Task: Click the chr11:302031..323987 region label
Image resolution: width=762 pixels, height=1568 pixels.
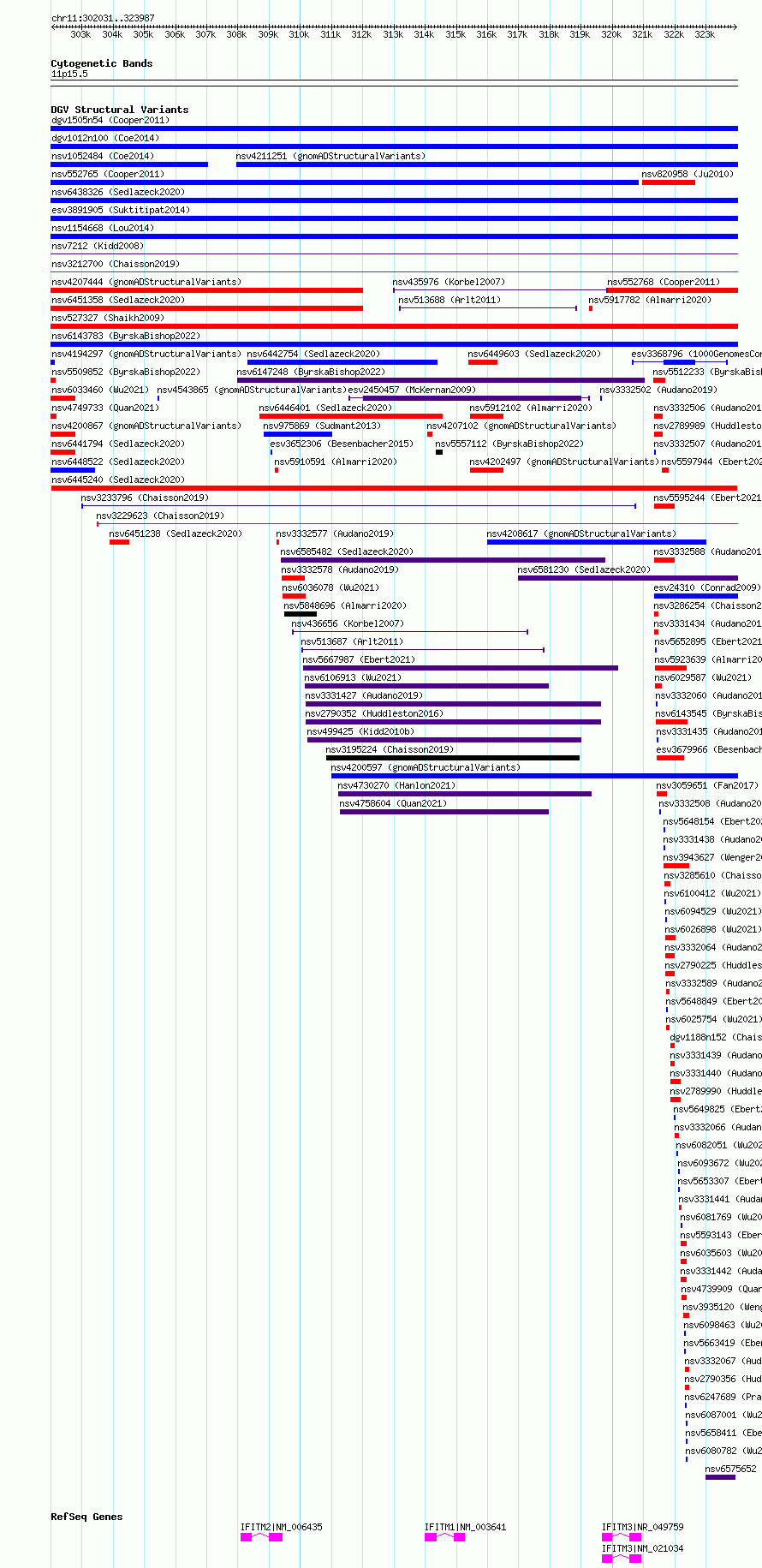Action: coord(103,18)
